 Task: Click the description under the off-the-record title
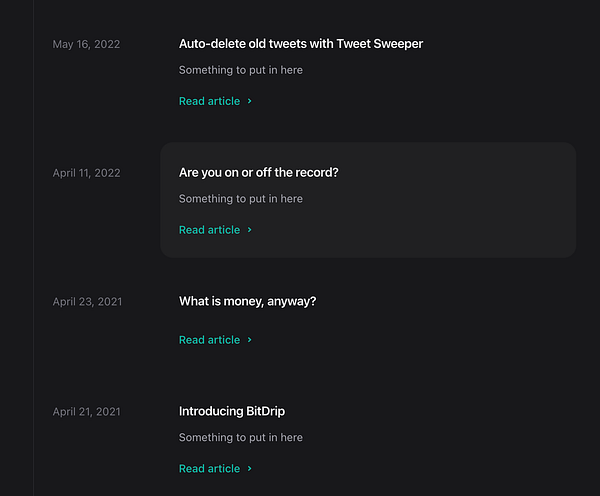(240, 199)
